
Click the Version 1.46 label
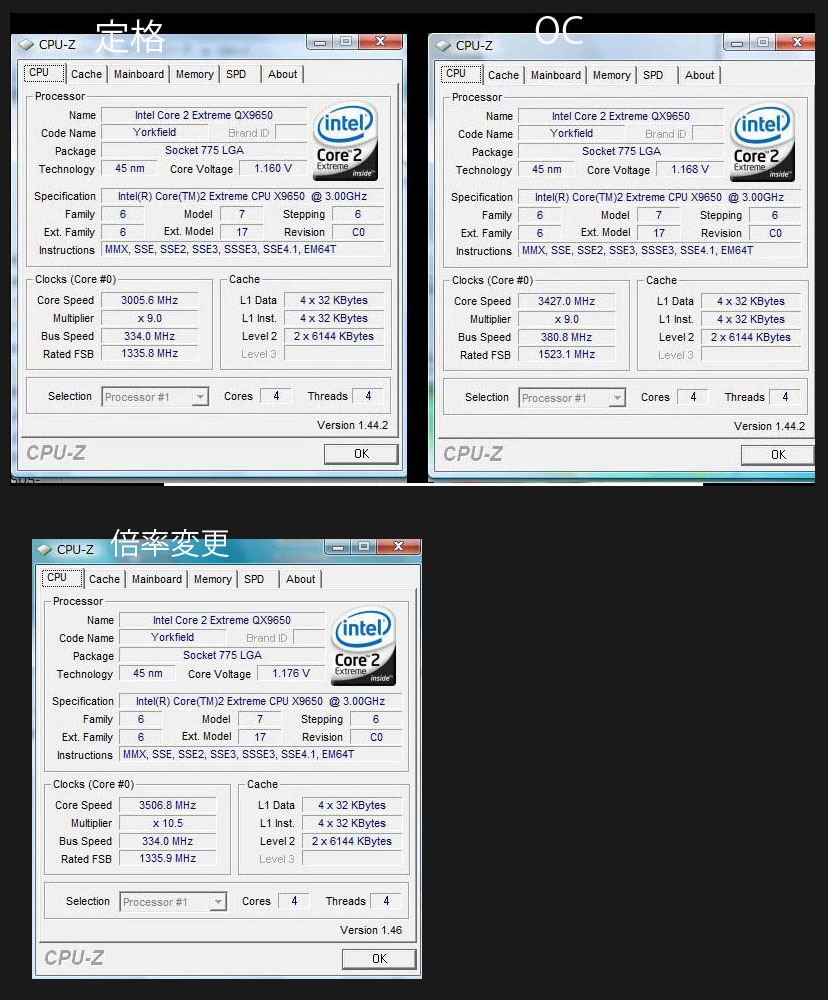pos(371,930)
